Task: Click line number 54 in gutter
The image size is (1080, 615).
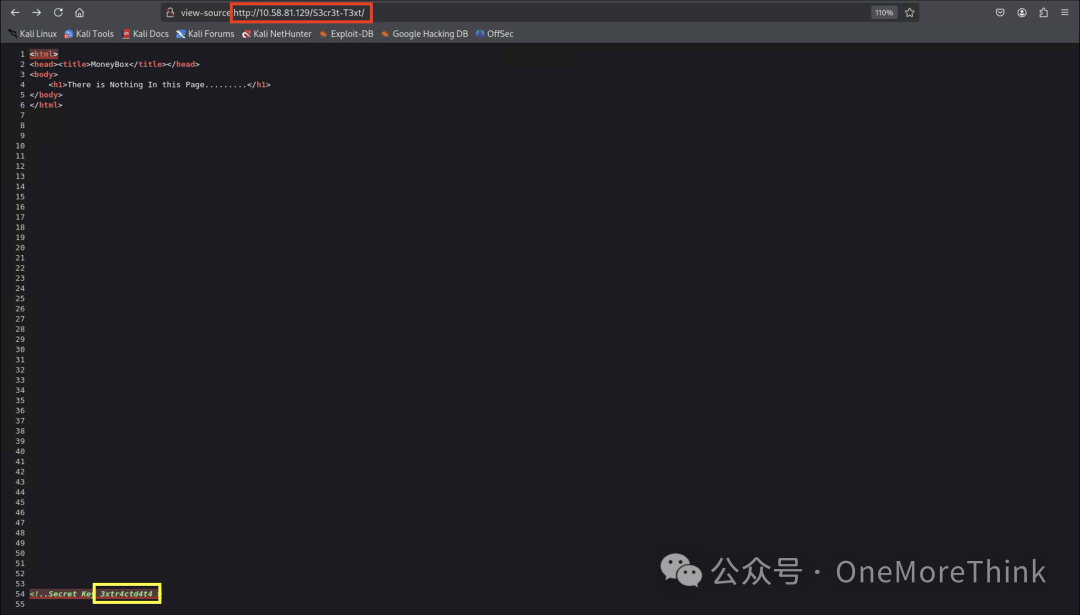Action: click(20, 594)
